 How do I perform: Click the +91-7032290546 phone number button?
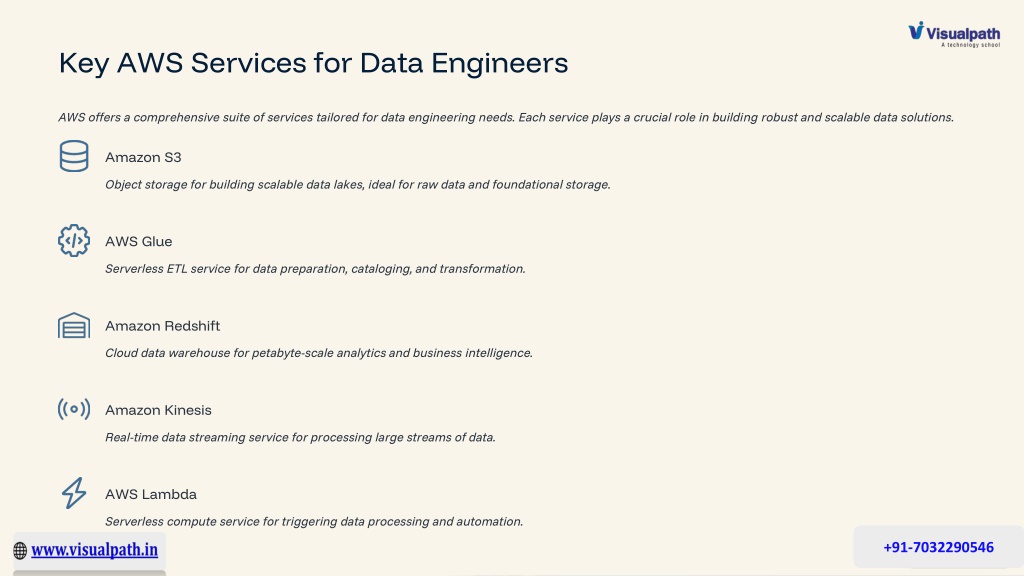coord(938,547)
